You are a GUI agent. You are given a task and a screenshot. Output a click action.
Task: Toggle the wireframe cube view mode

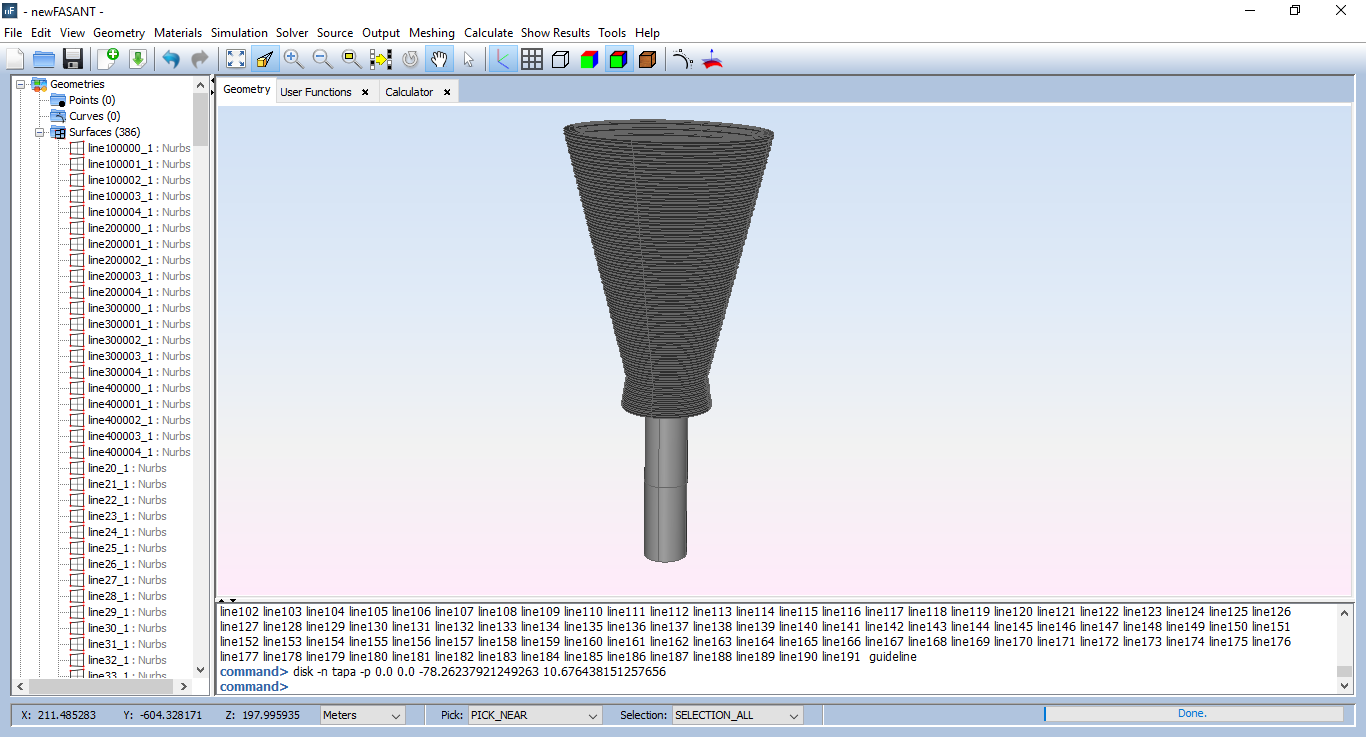click(x=560, y=59)
